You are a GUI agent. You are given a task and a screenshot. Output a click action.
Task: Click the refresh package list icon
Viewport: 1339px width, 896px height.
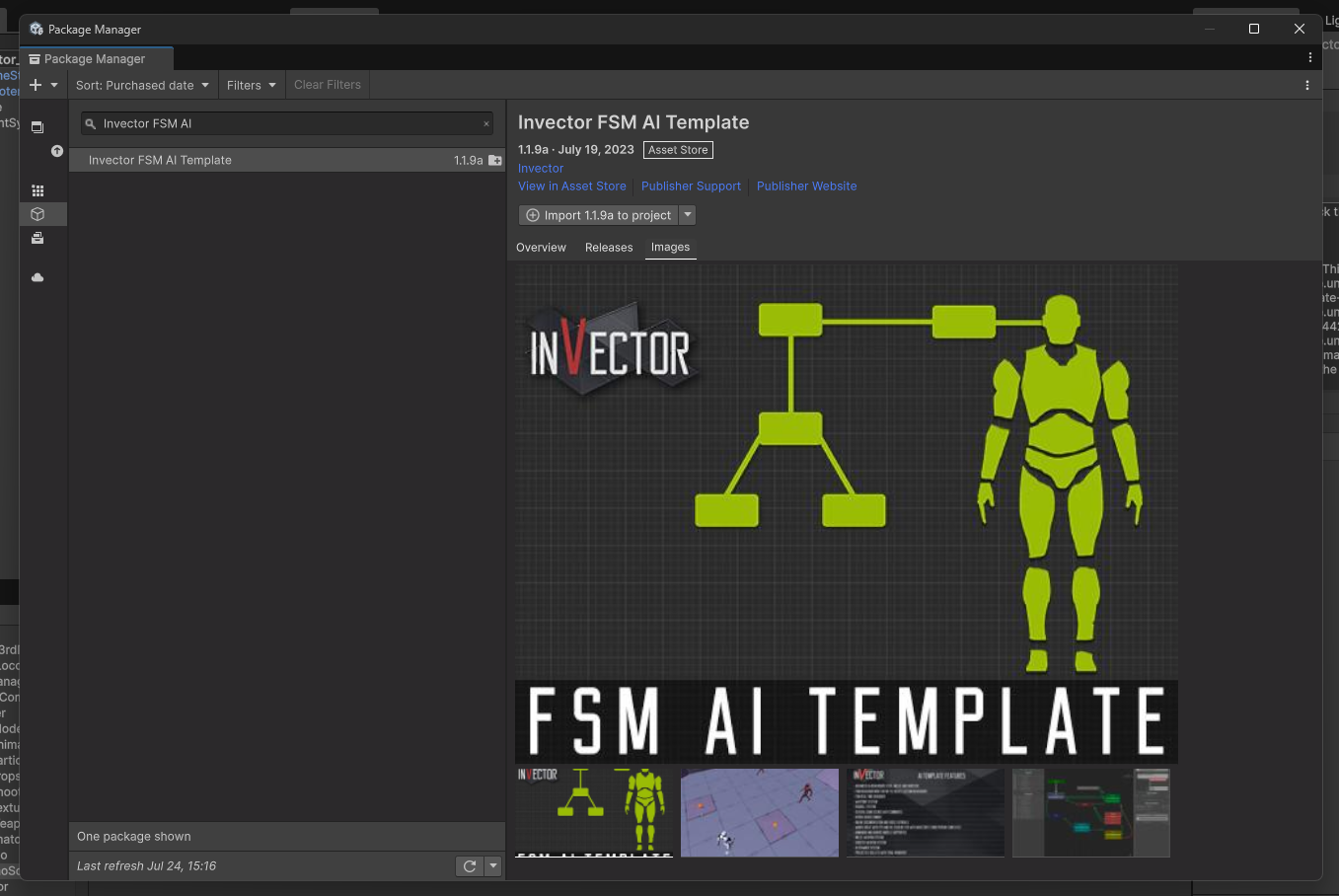[470, 866]
